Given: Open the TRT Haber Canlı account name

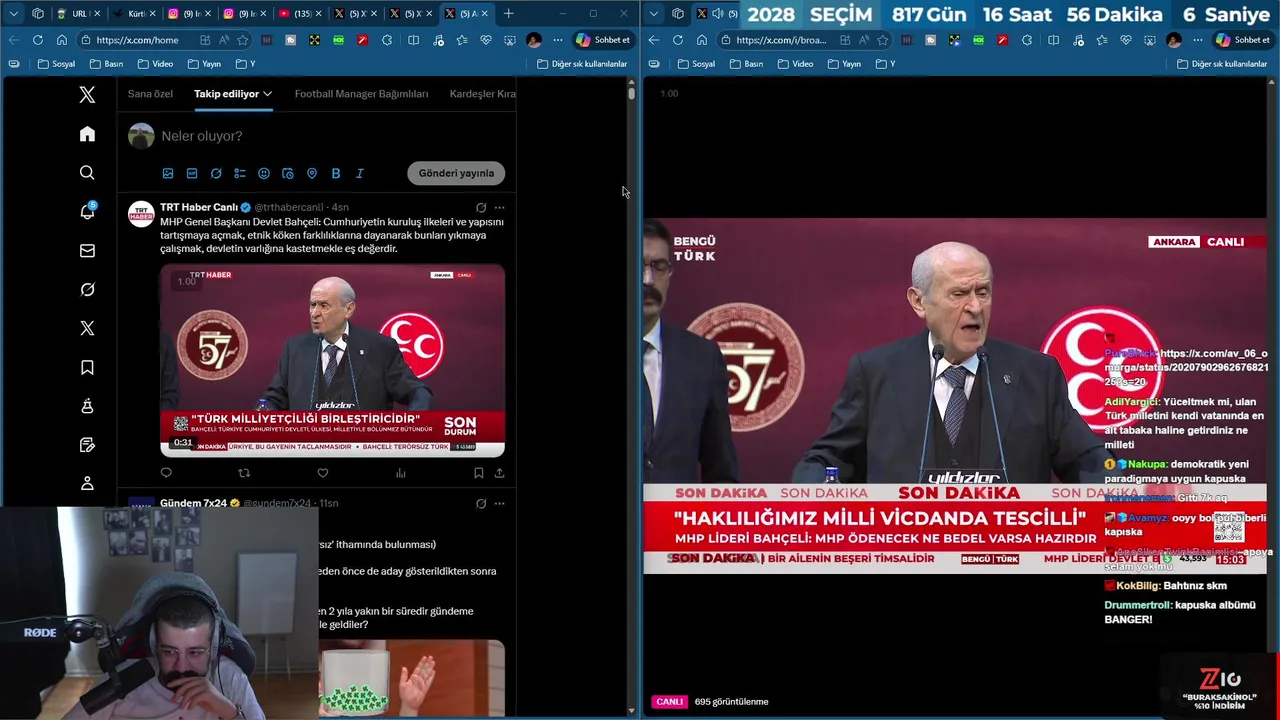Looking at the screenshot, I should tap(199, 207).
